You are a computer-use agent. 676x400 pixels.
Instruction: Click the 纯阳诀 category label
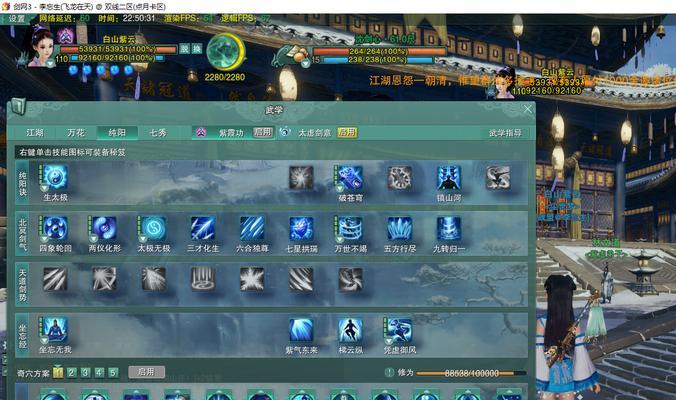pyautogui.click(x=22, y=183)
